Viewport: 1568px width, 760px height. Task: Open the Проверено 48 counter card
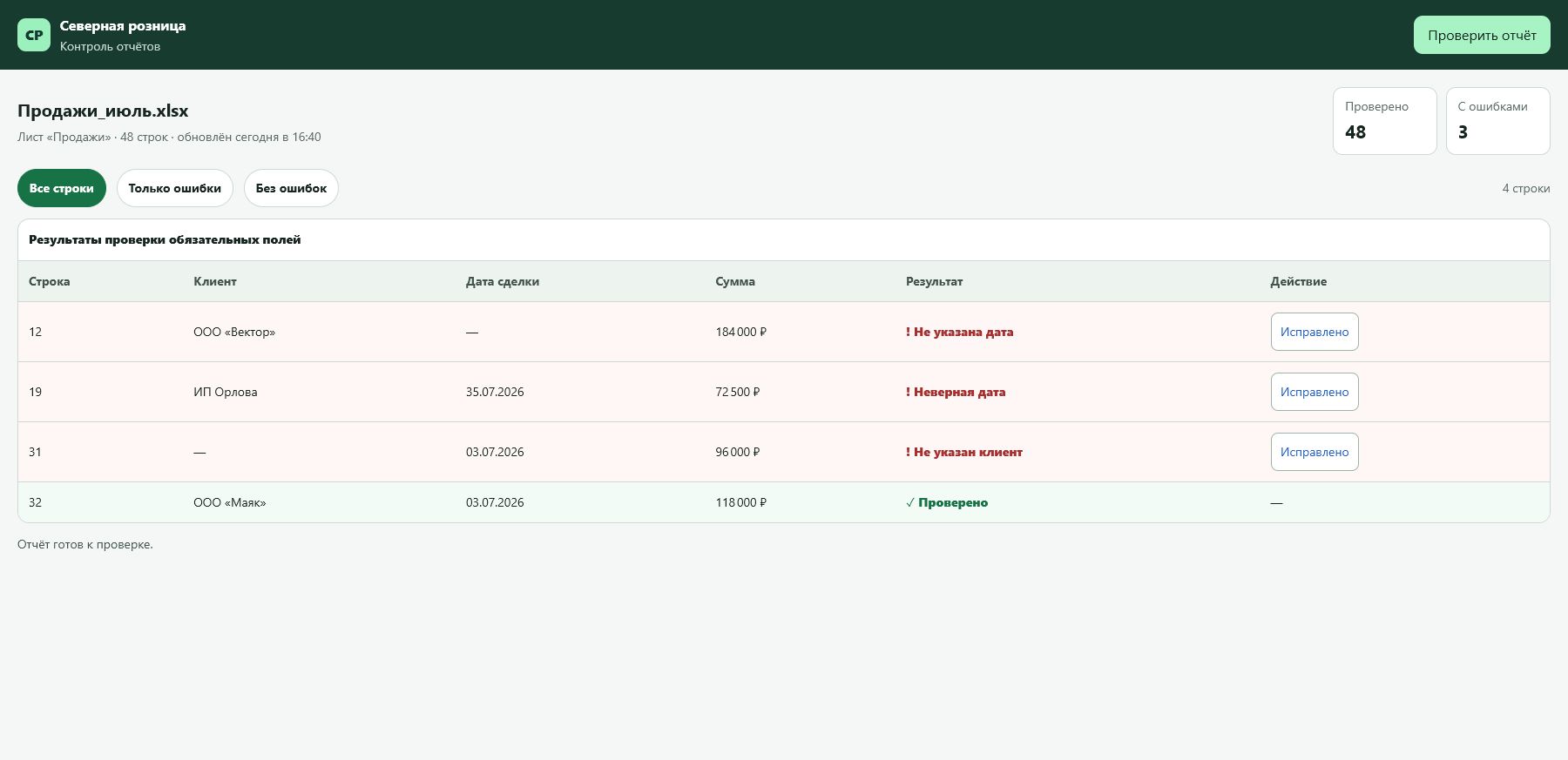click(x=1385, y=121)
